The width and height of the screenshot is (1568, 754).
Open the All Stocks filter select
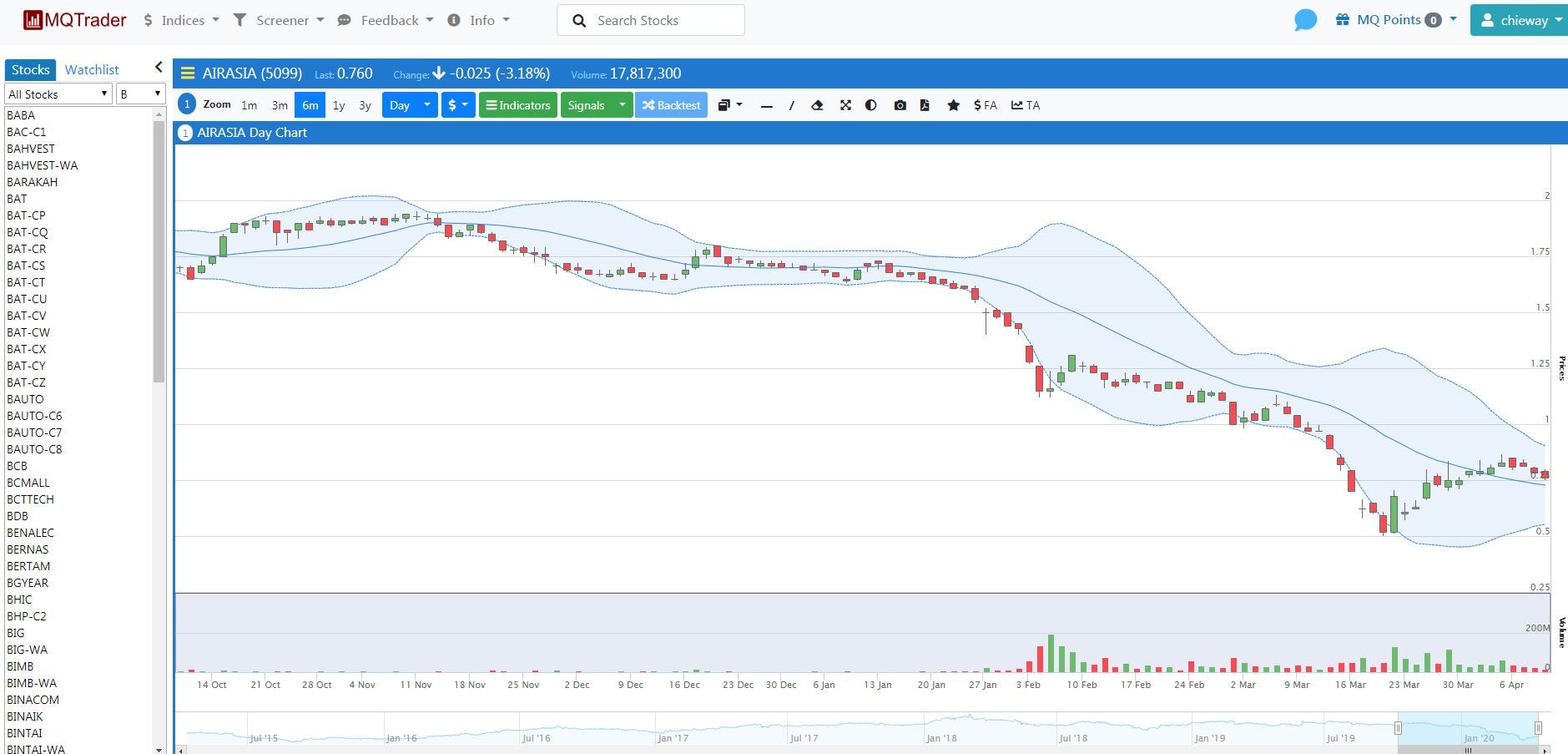[x=58, y=94]
